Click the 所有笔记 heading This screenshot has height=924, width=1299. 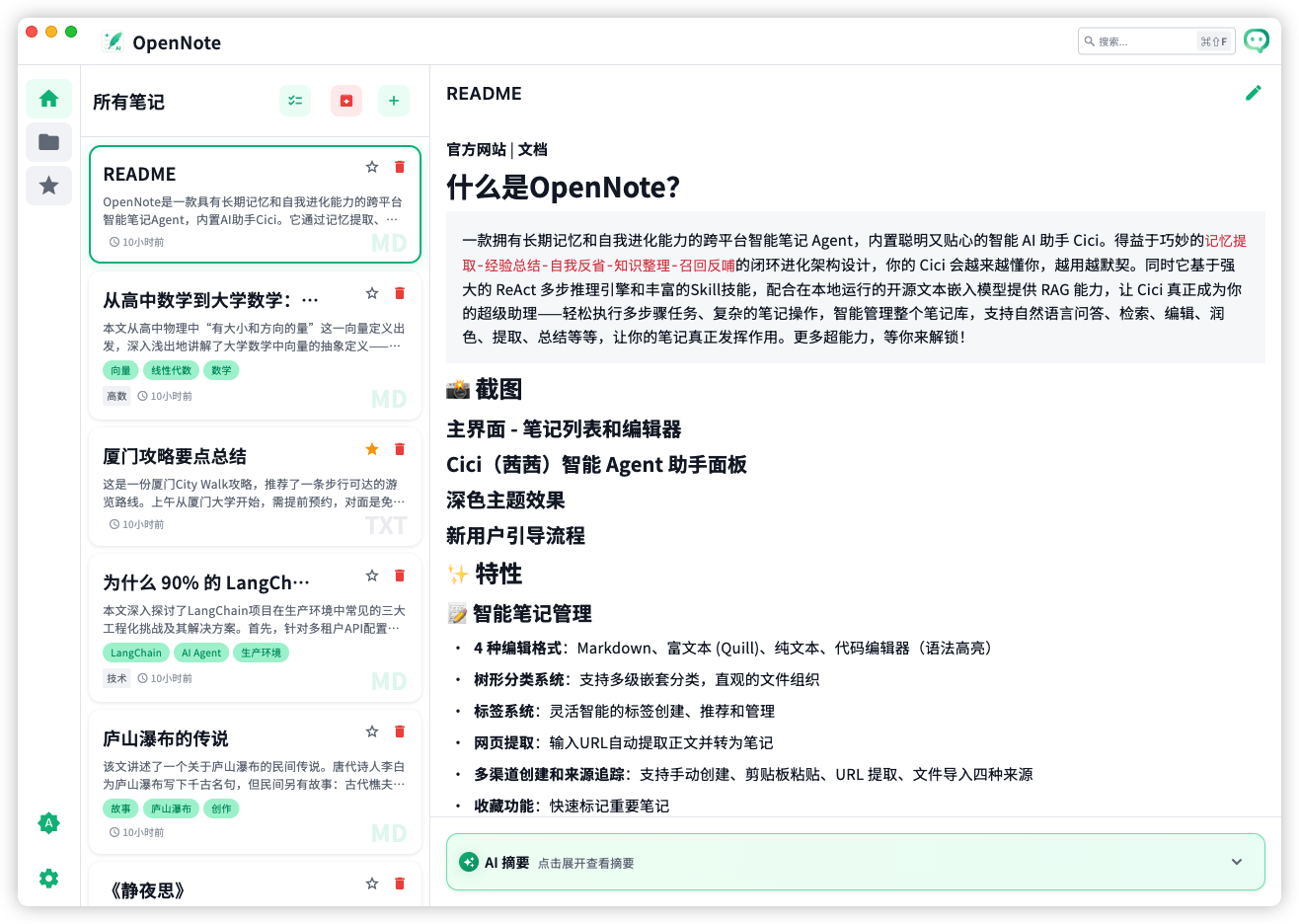(128, 102)
